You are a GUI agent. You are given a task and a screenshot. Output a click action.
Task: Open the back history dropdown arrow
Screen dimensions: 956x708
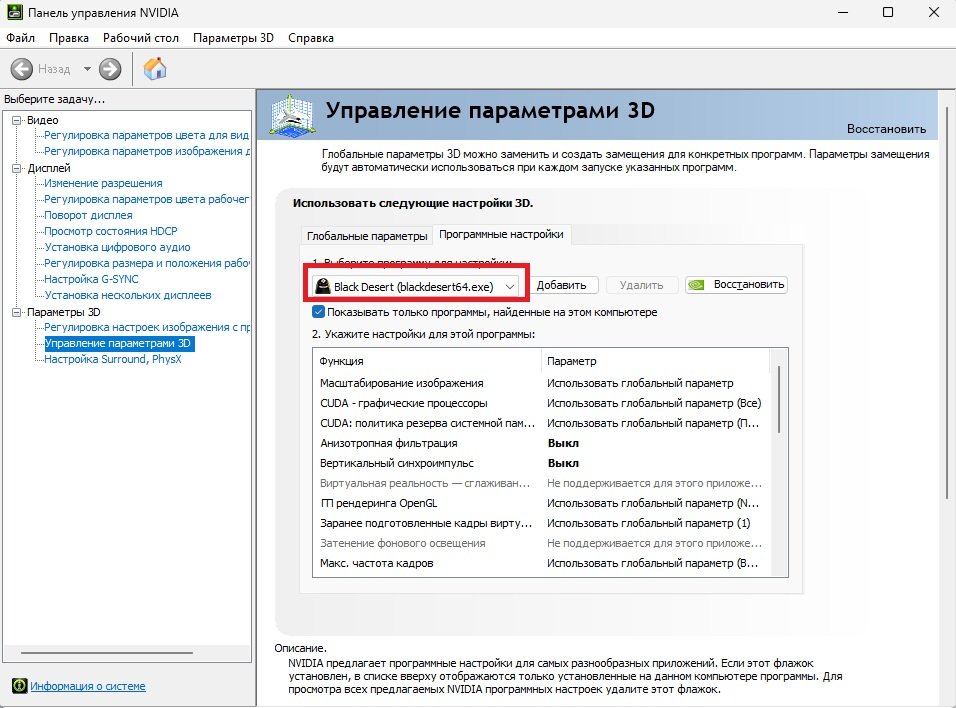tap(87, 69)
